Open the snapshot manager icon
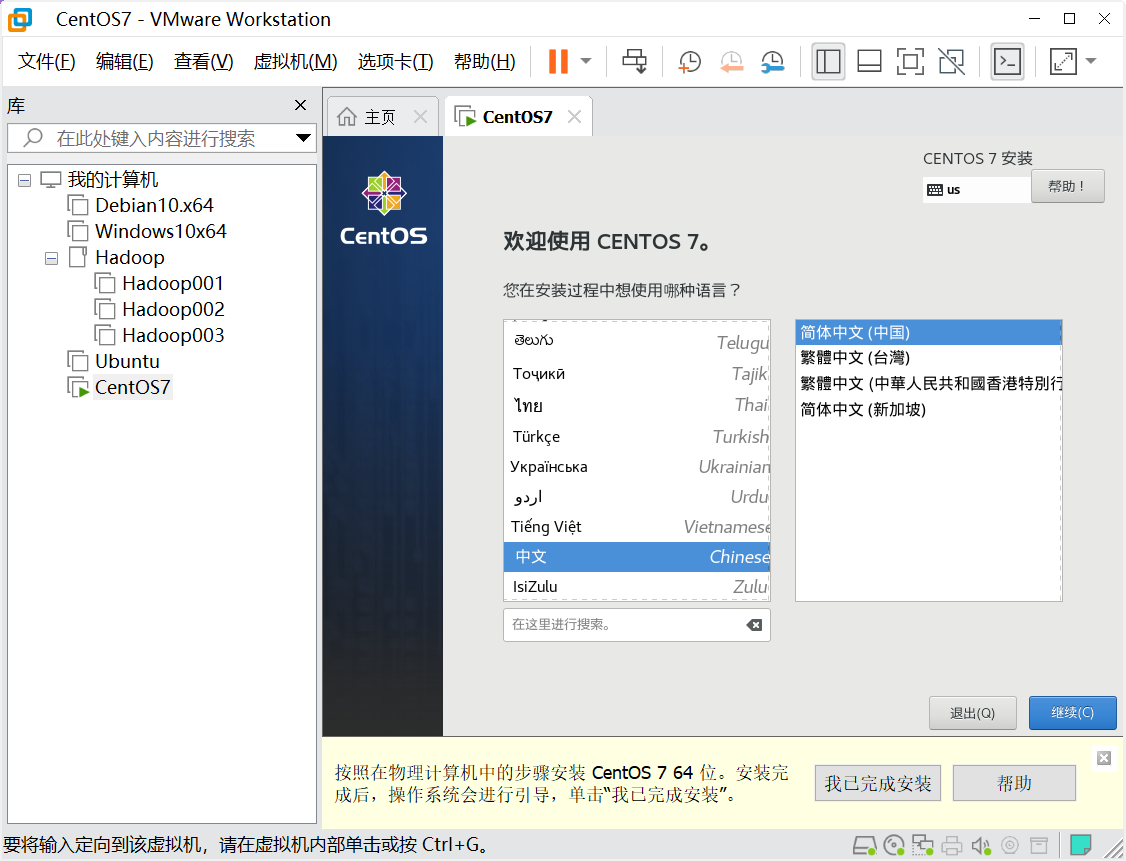The height and width of the screenshot is (861, 1126). click(x=773, y=62)
